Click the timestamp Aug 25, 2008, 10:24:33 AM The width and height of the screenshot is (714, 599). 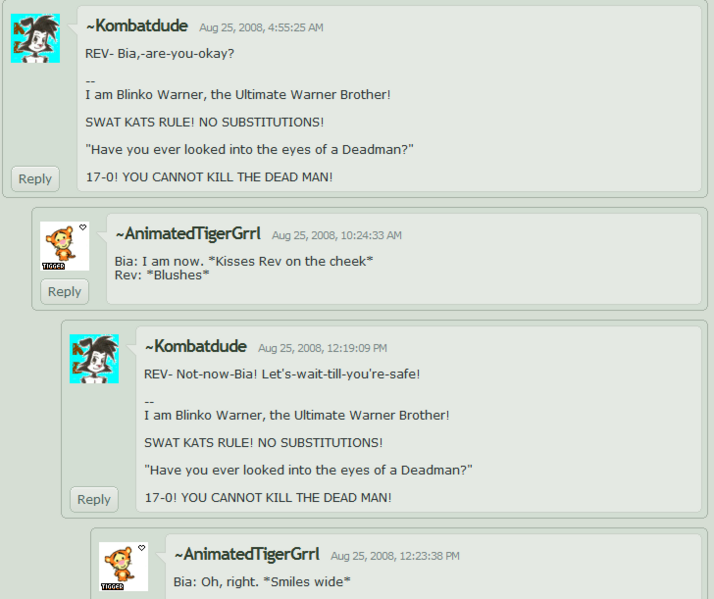point(337,236)
